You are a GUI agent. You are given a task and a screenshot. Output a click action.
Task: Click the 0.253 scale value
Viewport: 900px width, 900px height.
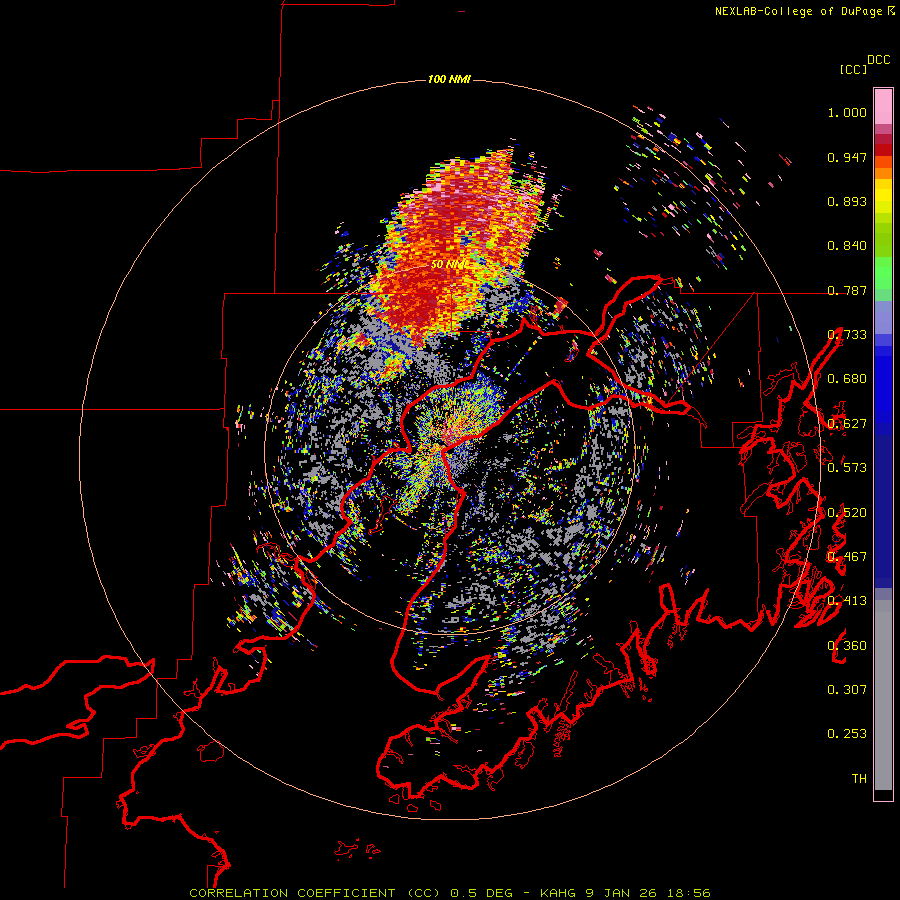pyautogui.click(x=847, y=734)
